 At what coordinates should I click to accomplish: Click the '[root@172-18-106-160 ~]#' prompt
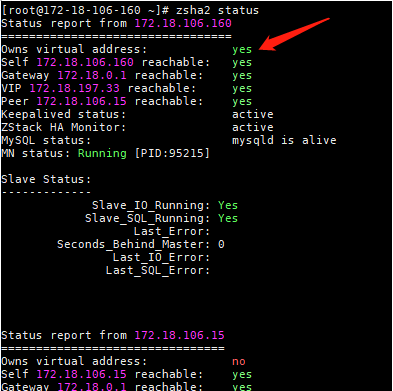click(x=85, y=10)
